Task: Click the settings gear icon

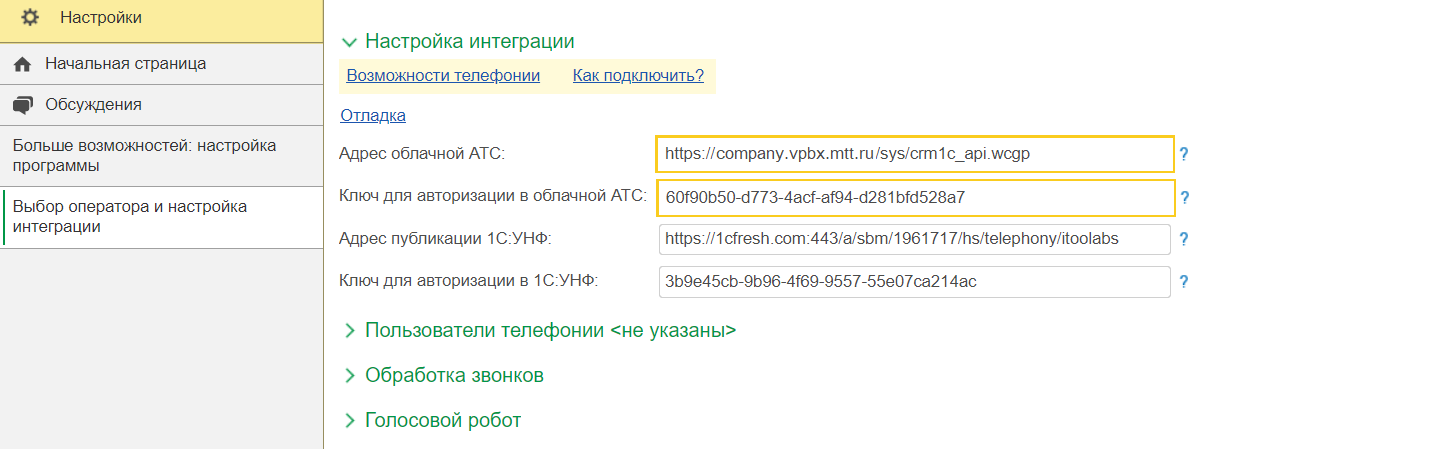Action: click(30, 17)
